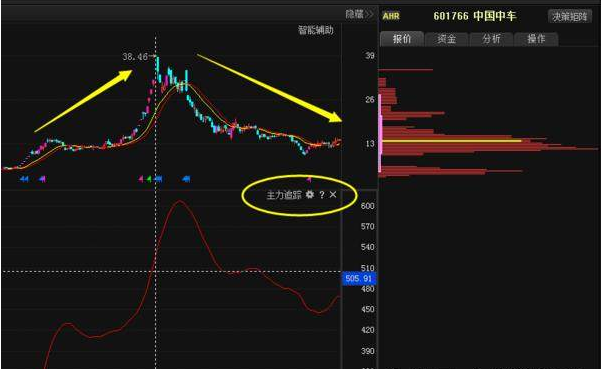
Task: Click the 决策矩阵 button
Action: [569, 17]
